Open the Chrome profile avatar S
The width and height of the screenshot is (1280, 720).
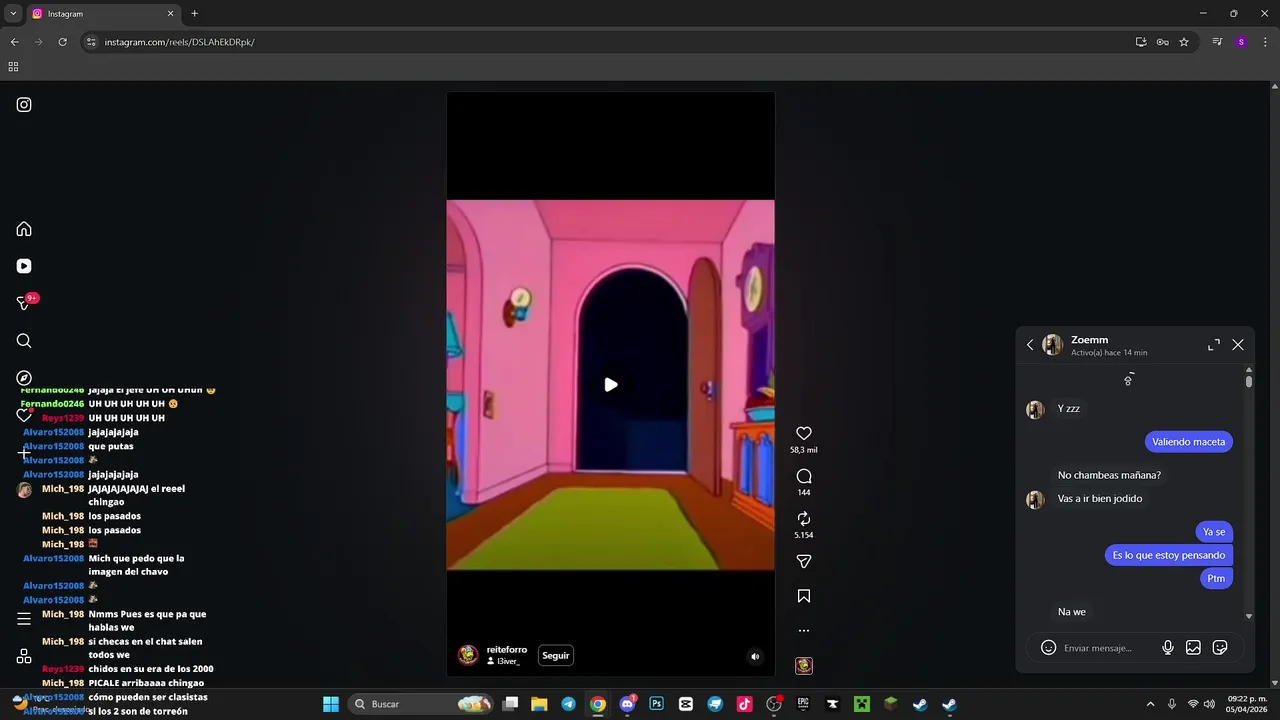pos(1241,42)
